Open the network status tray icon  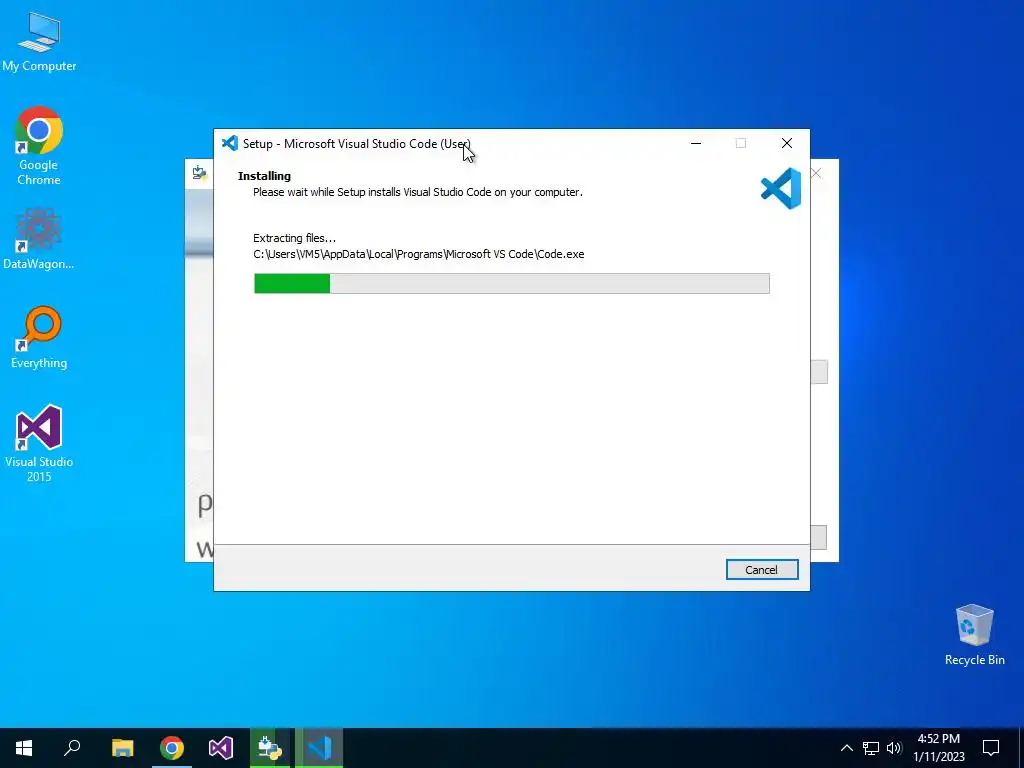871,748
